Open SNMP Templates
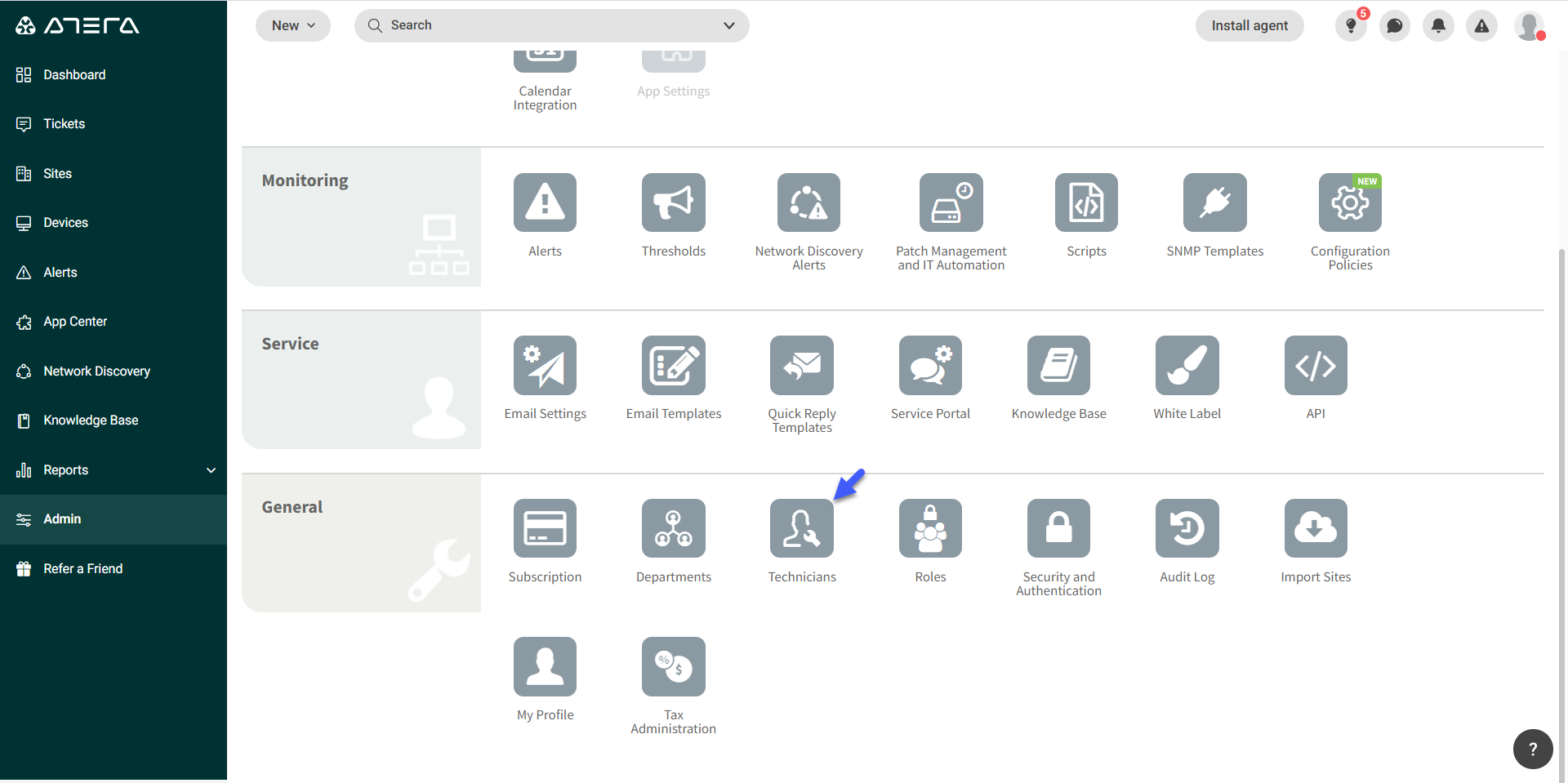Image resolution: width=1568 pixels, height=783 pixels. pyautogui.click(x=1214, y=202)
